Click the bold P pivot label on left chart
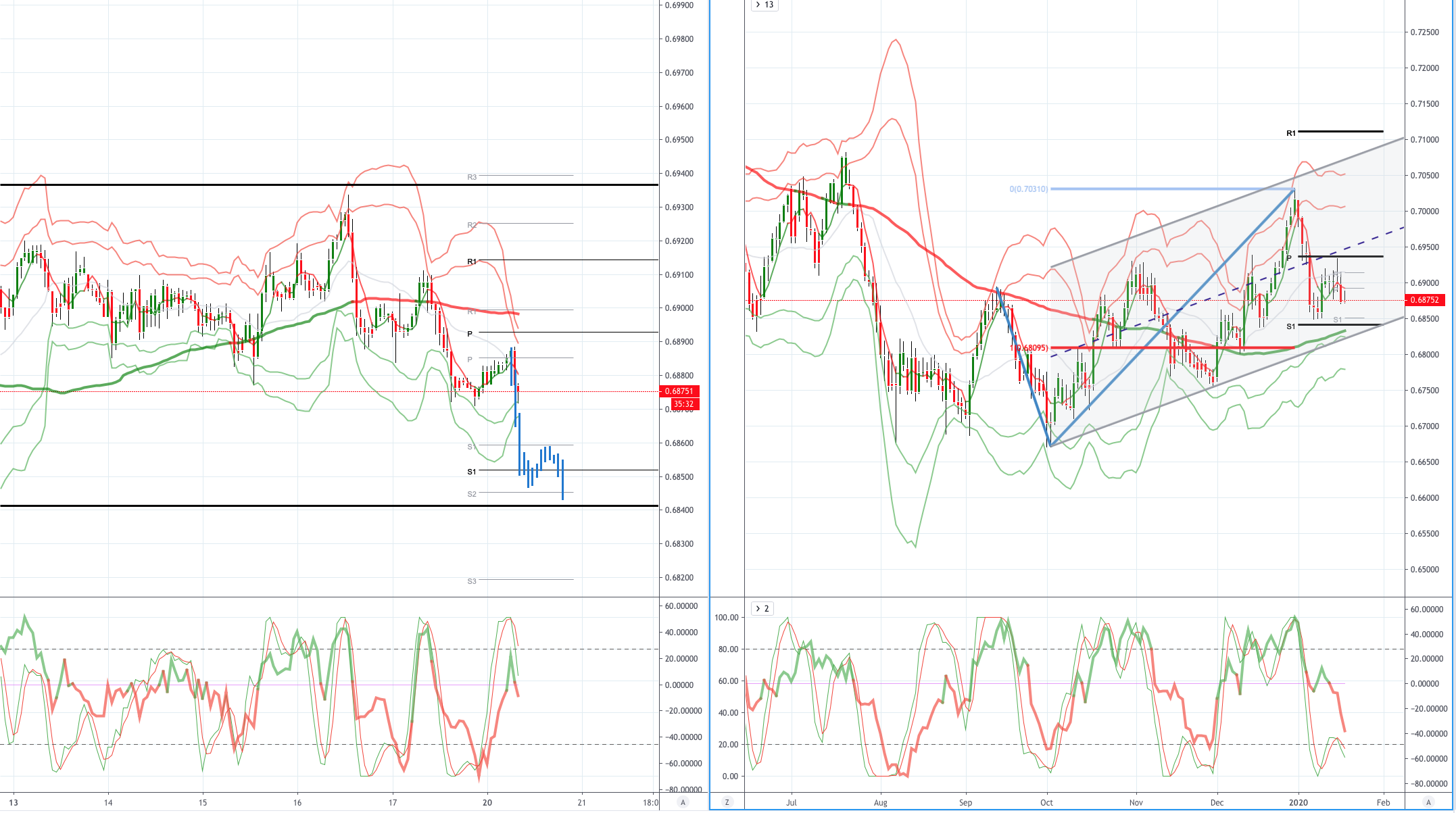Screen dimensions: 1456x813 point(470,334)
